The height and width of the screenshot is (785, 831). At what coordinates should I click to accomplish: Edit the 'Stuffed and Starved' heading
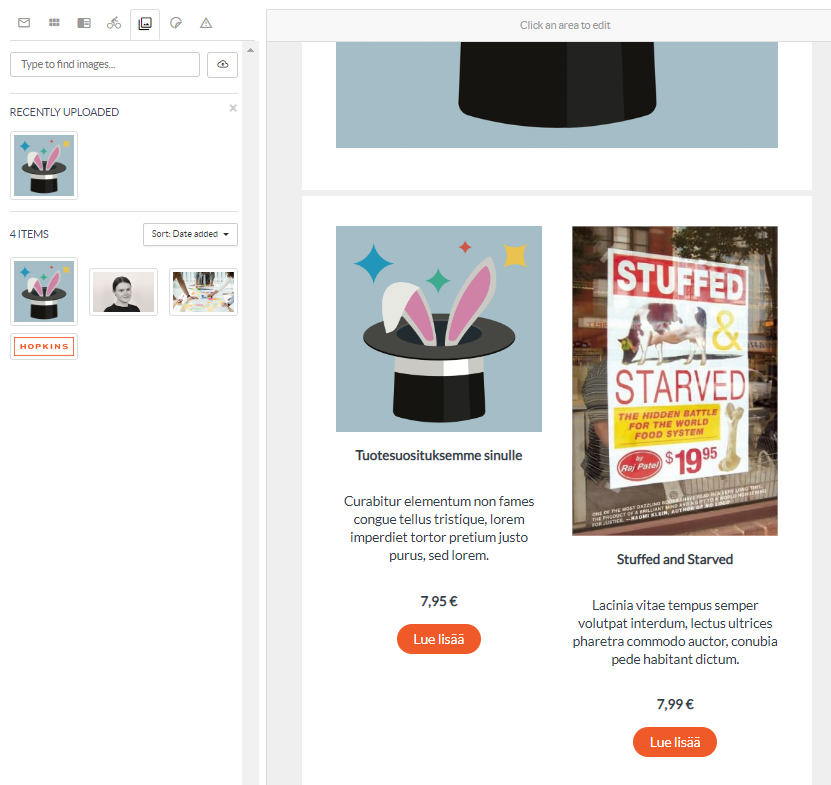point(675,560)
